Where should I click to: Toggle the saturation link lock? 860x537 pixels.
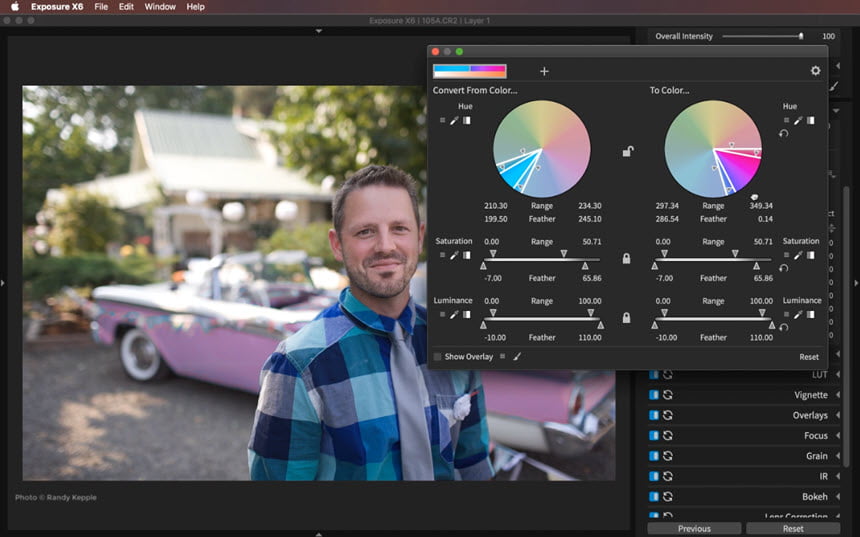point(626,258)
